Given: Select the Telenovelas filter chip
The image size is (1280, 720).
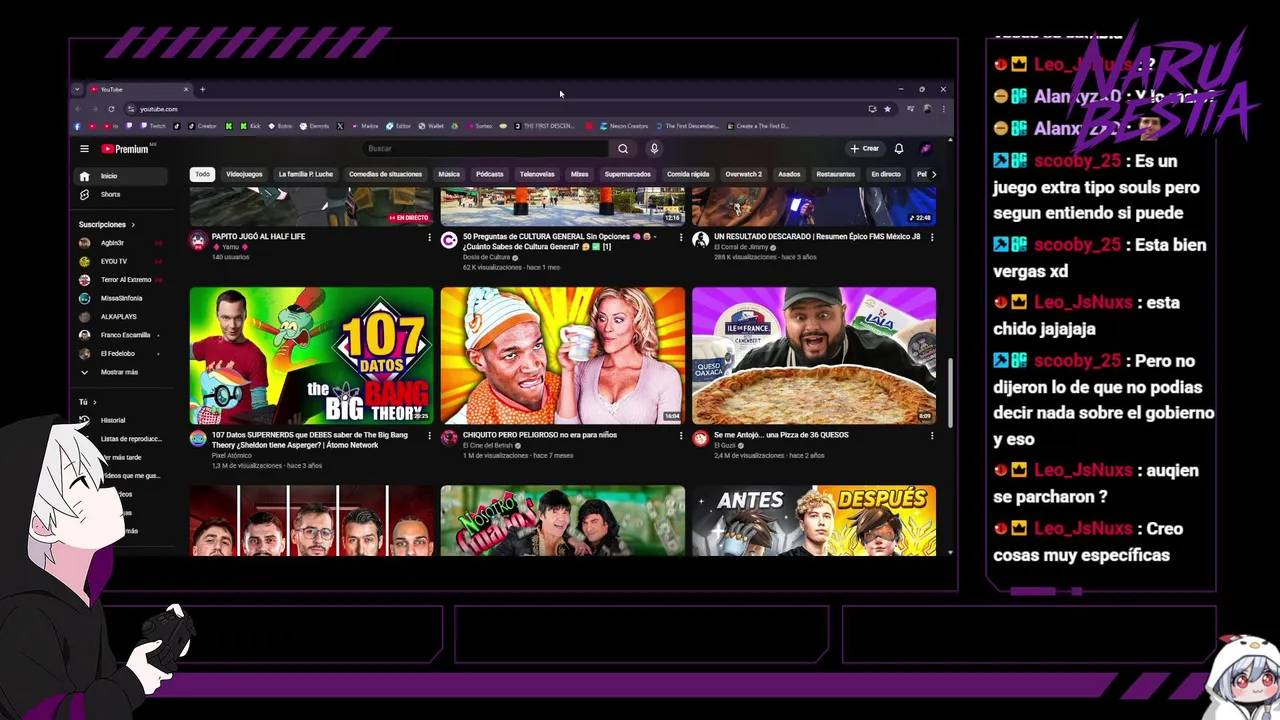Looking at the screenshot, I should point(537,174).
